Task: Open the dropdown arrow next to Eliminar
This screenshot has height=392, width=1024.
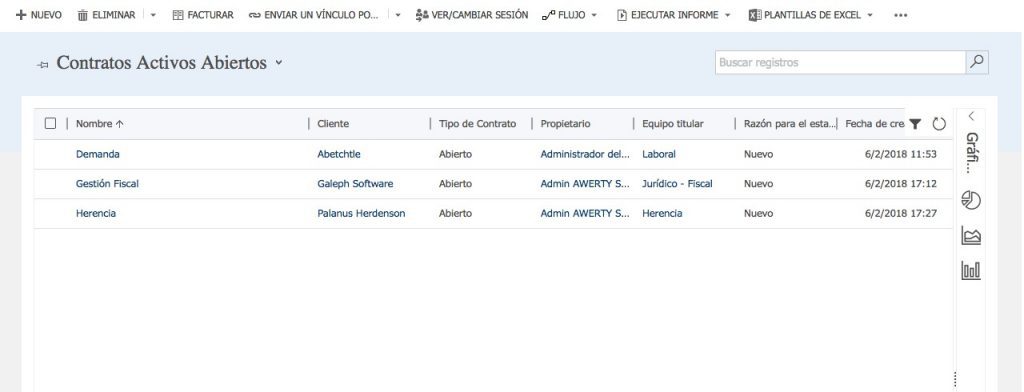Action: pos(153,15)
